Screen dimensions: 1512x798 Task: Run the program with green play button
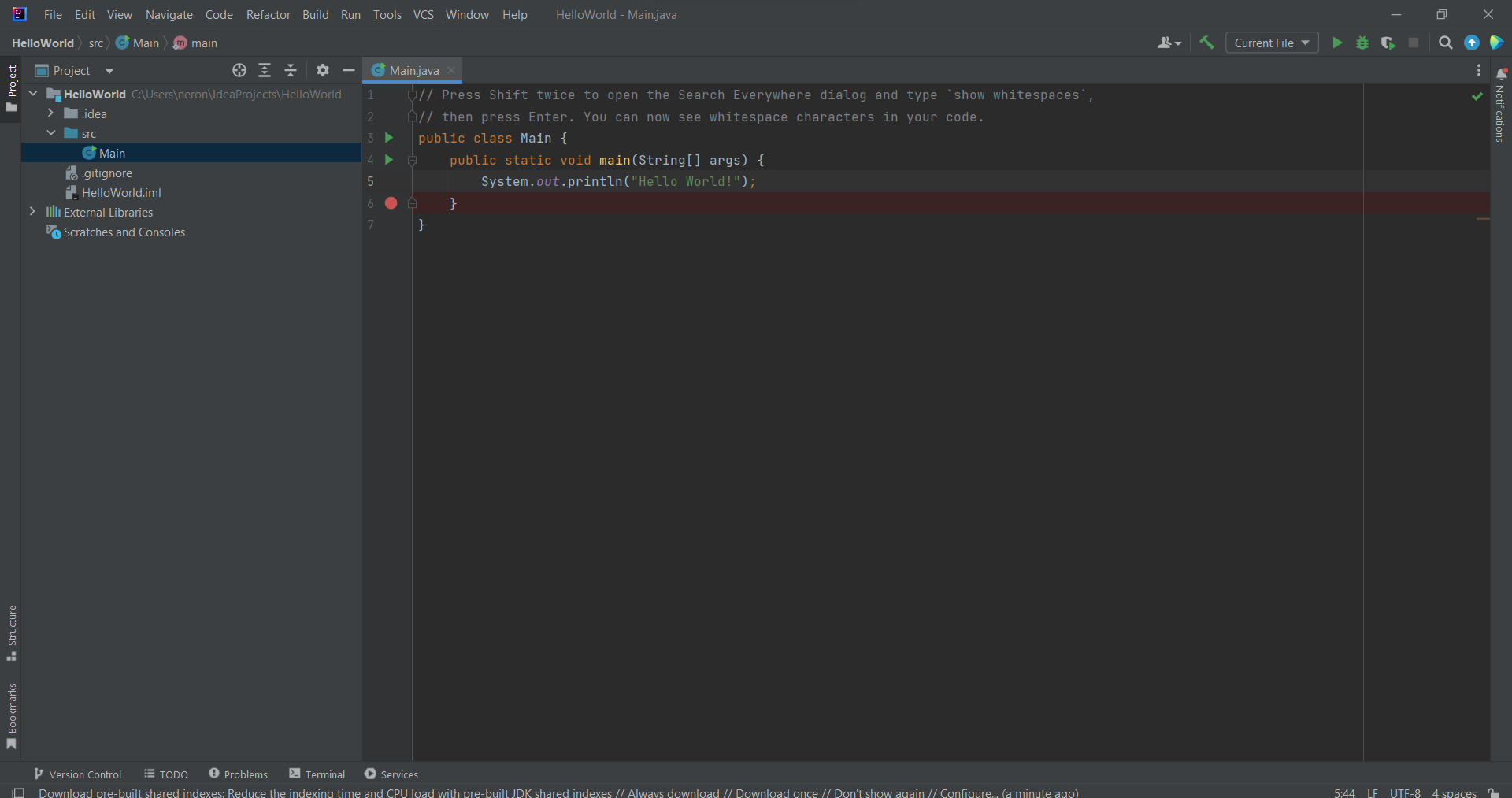point(1337,43)
